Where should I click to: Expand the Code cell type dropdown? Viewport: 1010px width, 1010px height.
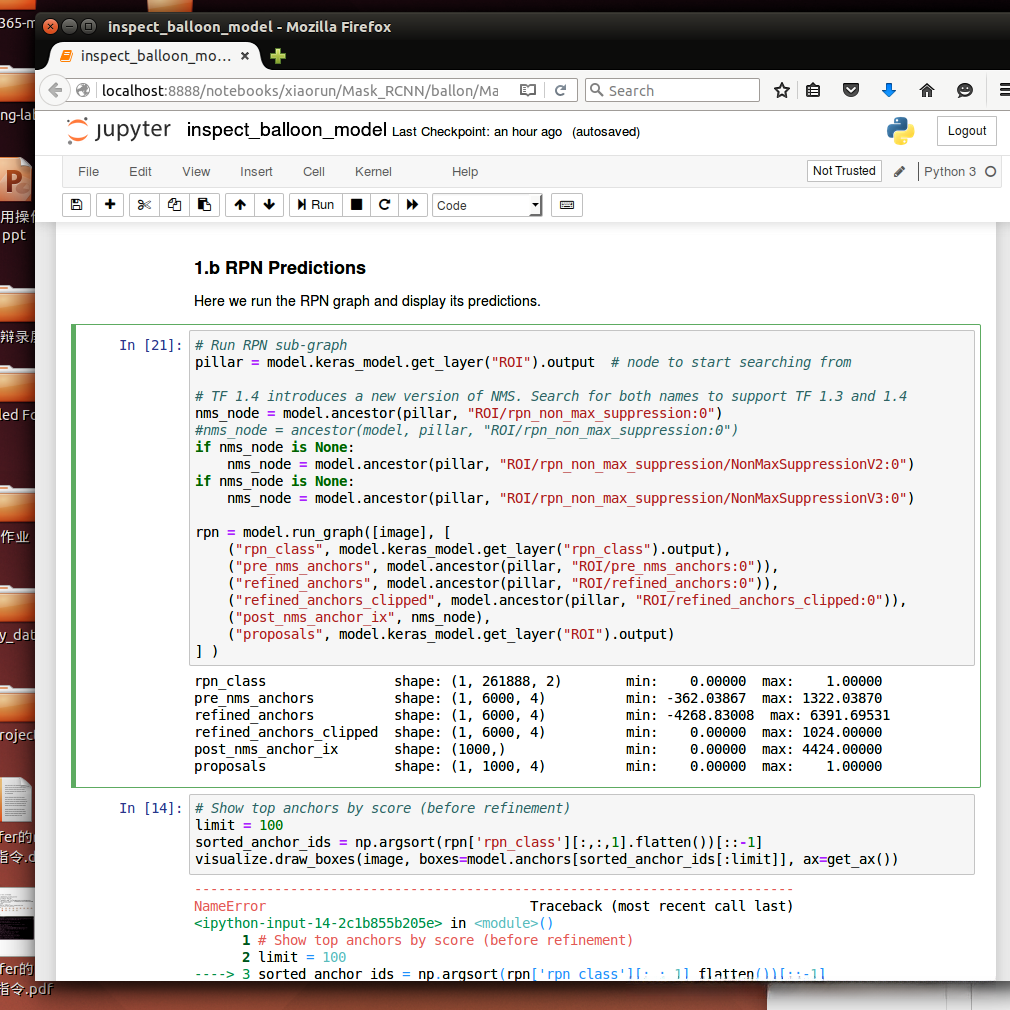tap(487, 205)
